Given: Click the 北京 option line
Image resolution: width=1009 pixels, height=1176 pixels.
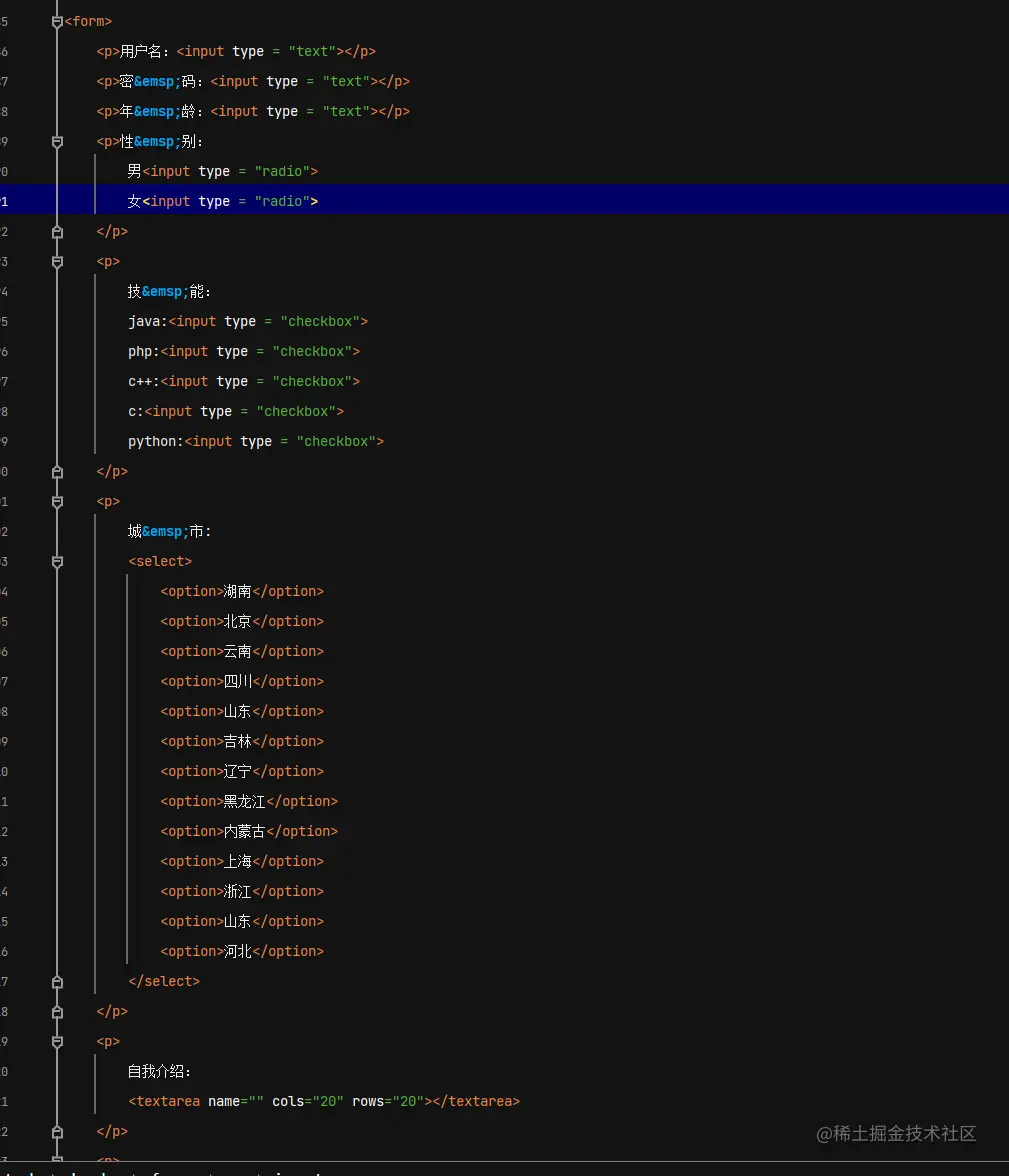Looking at the screenshot, I should pos(242,622).
